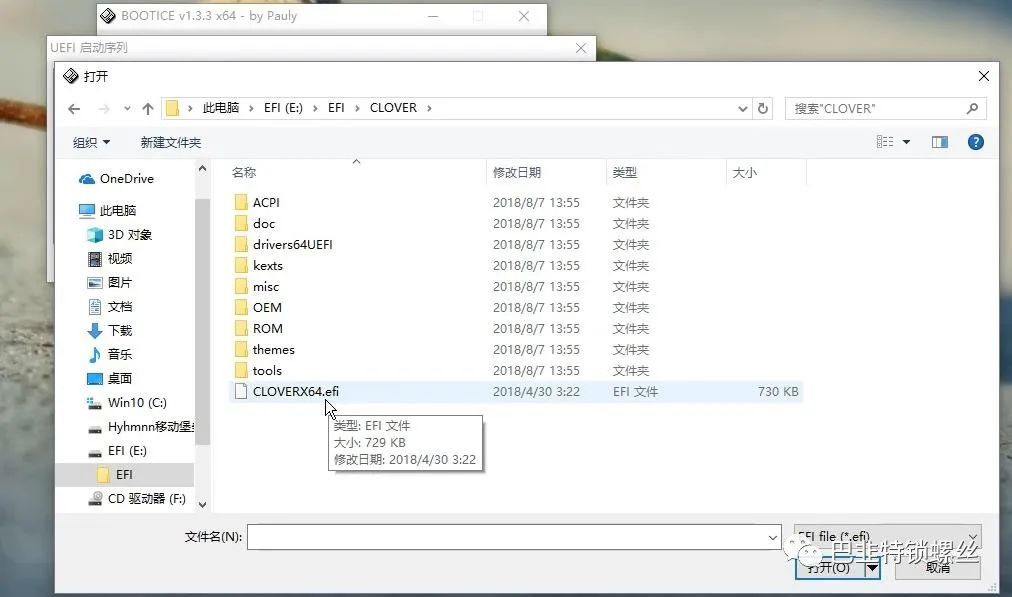Image resolution: width=1012 pixels, height=597 pixels.
Task: Close the 打开 dialog
Action: click(984, 76)
